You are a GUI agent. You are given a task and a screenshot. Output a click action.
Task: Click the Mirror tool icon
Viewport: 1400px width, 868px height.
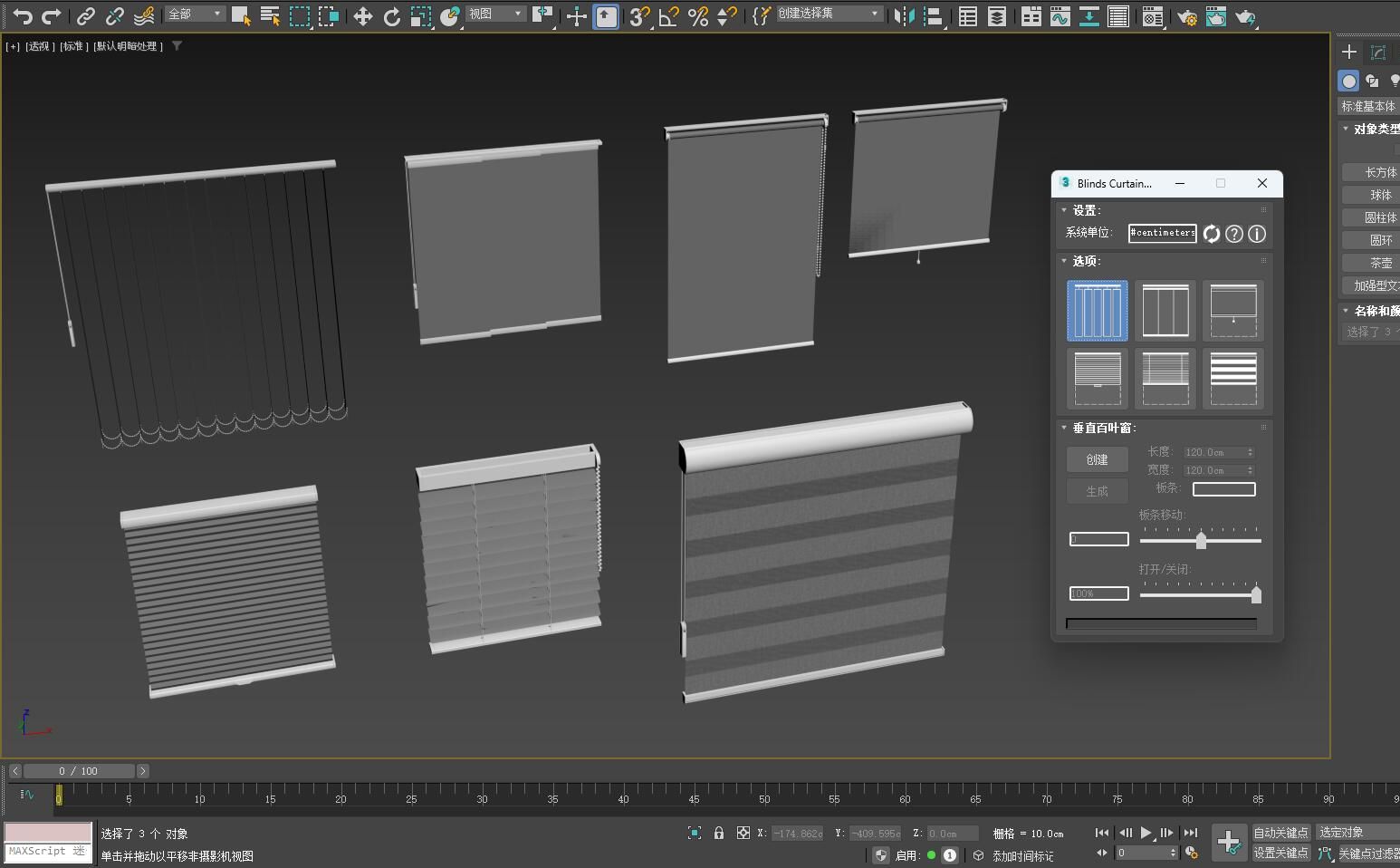click(904, 15)
